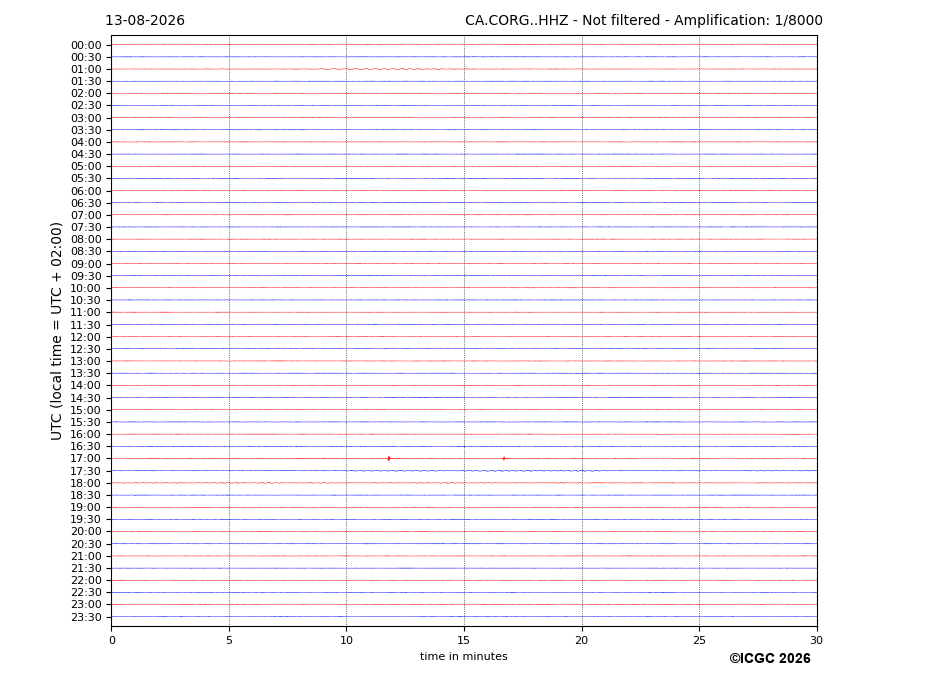Click the 'time in minutes' axis label
Screen dimensions: 927x696
point(464,656)
